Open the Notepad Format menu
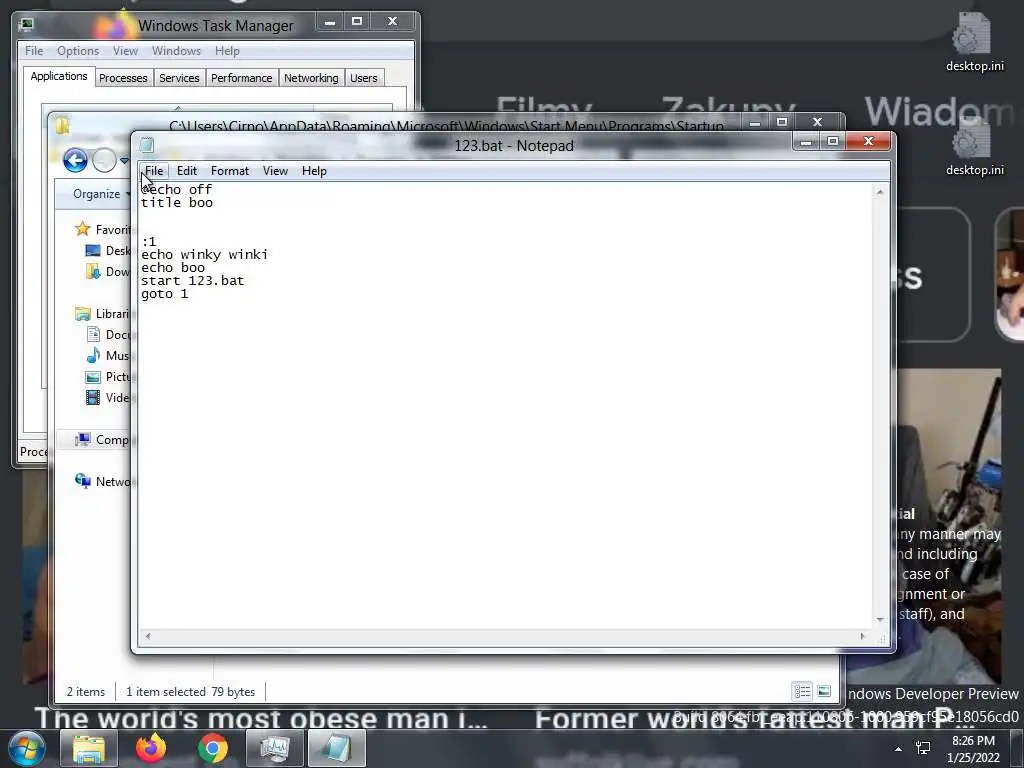This screenshot has height=768, width=1024. coord(230,171)
